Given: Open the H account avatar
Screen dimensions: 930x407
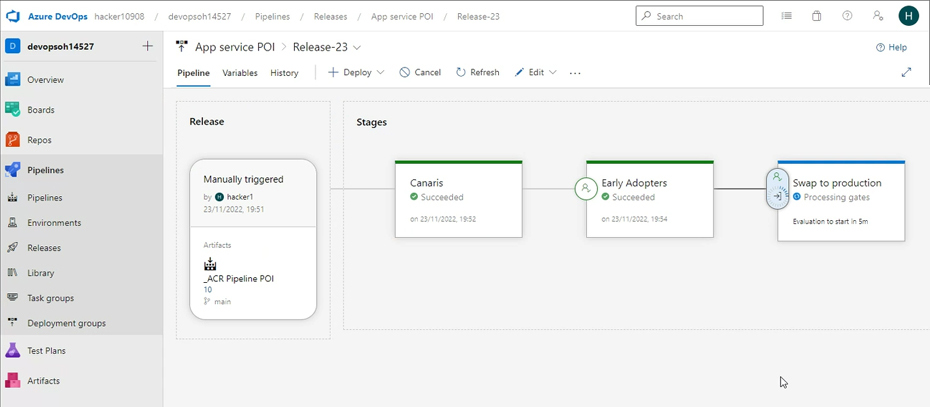Looking at the screenshot, I should coord(909,16).
